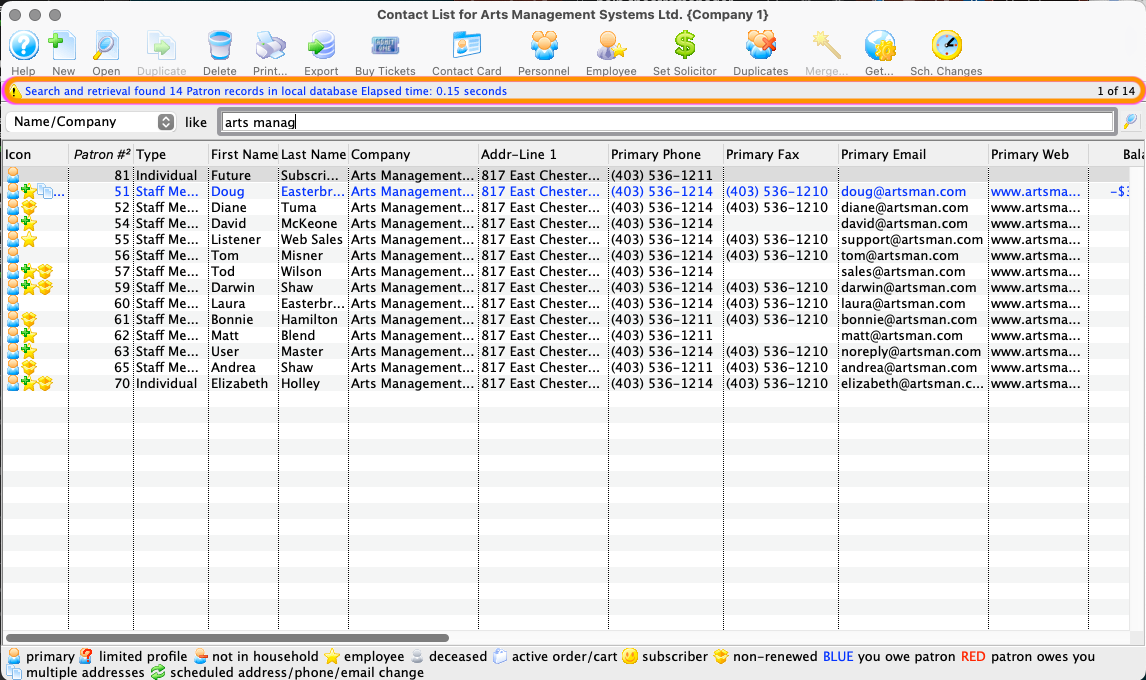Open the Personnel toolbar icon
Viewport: 1146px width, 680px height.
[x=544, y=46]
